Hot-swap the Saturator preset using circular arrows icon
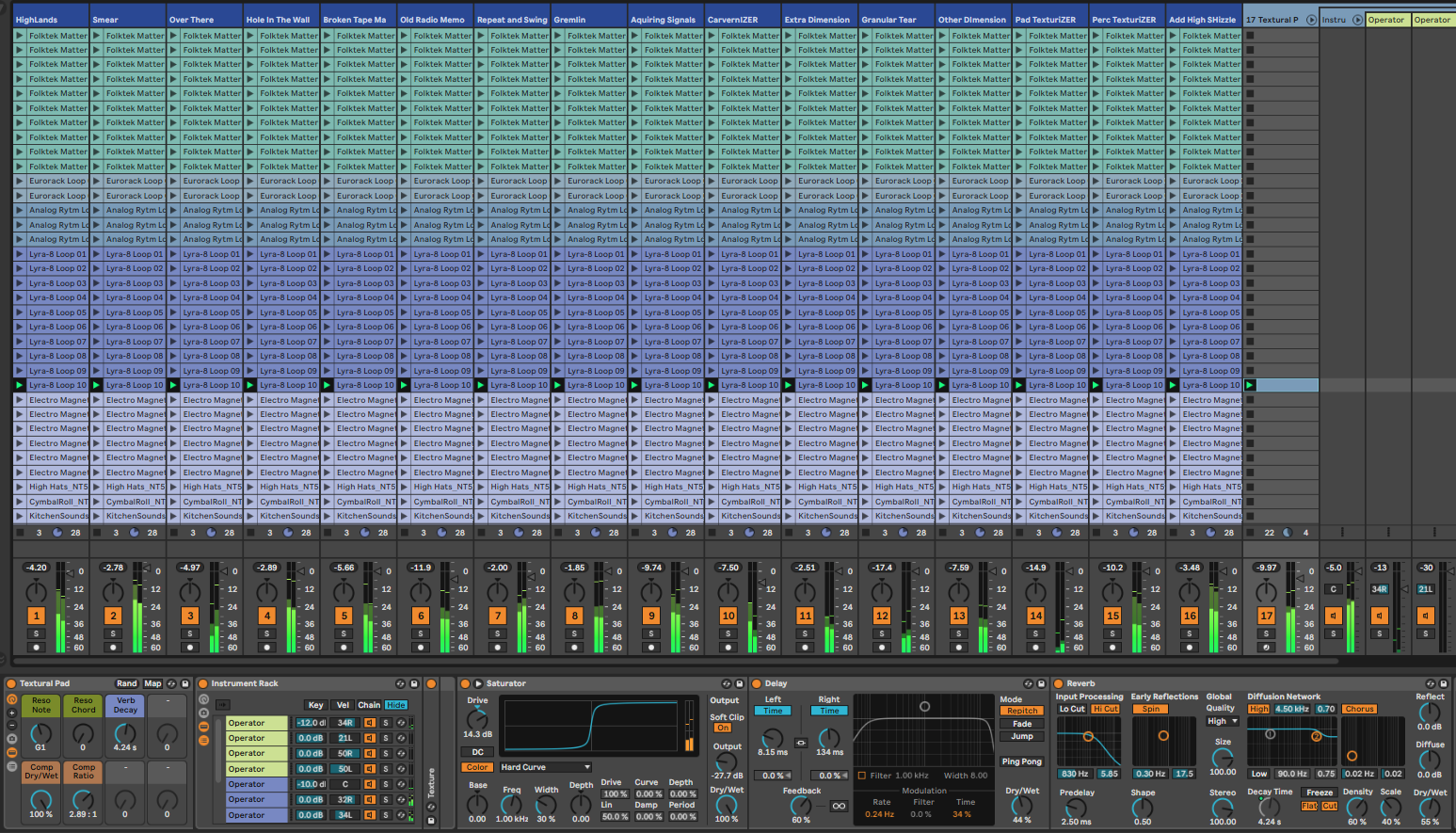Image resolution: width=1456 pixels, height=833 pixels. (726, 683)
